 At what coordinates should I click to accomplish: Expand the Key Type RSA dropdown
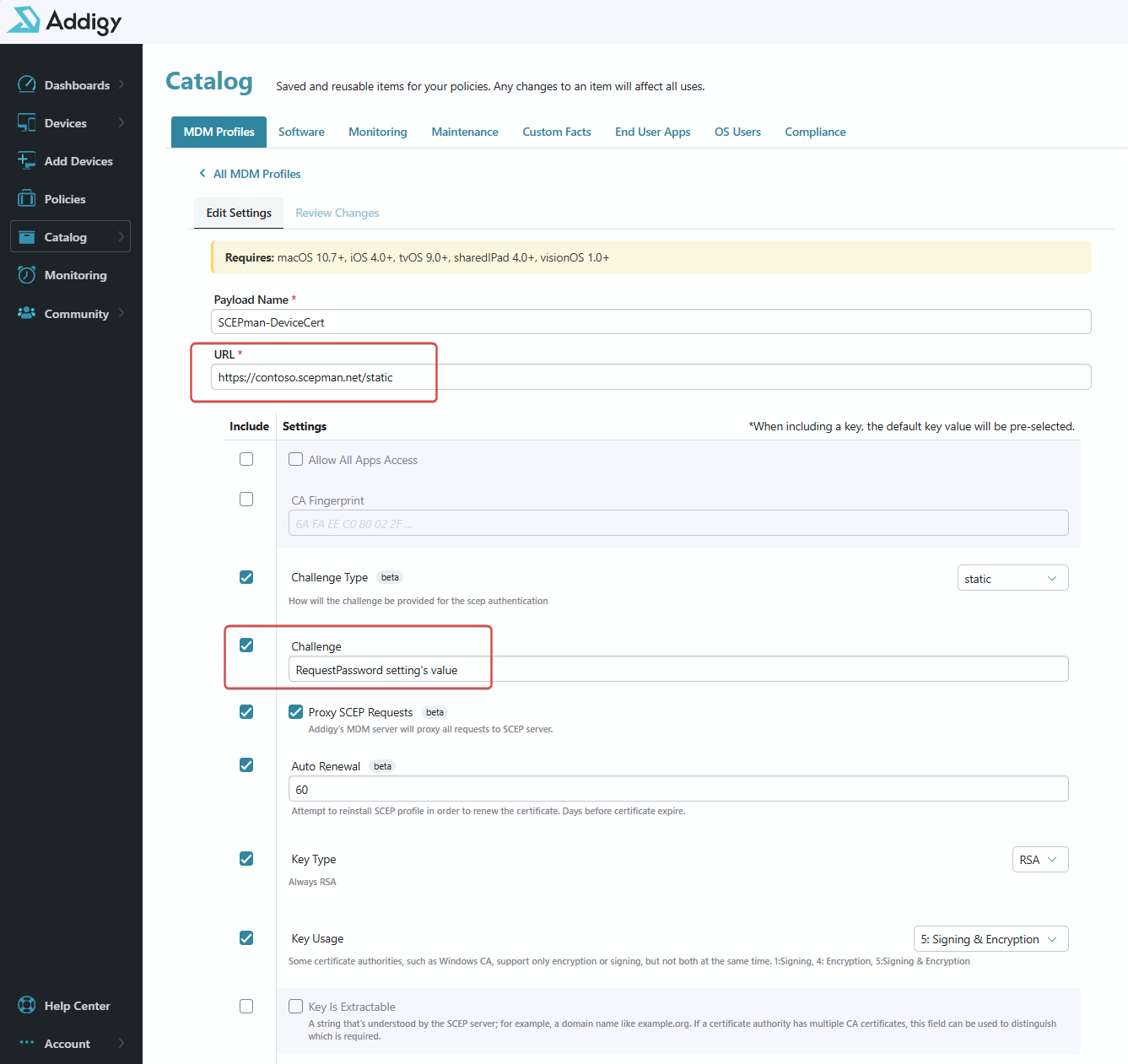(1039, 860)
